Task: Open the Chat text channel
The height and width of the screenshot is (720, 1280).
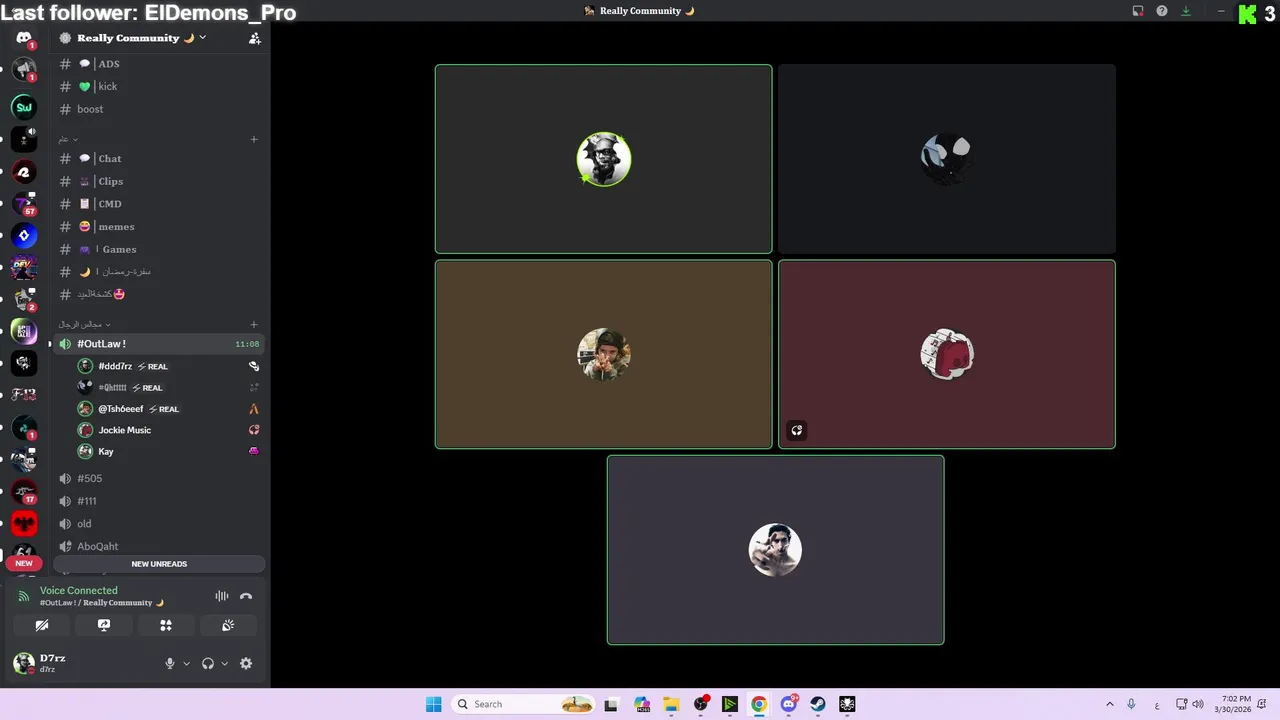Action: [x=159, y=158]
